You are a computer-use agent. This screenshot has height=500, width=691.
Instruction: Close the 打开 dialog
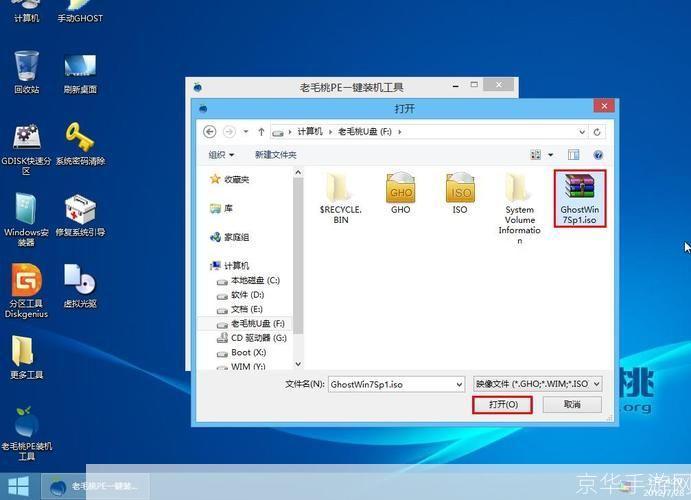pyautogui.click(x=604, y=106)
